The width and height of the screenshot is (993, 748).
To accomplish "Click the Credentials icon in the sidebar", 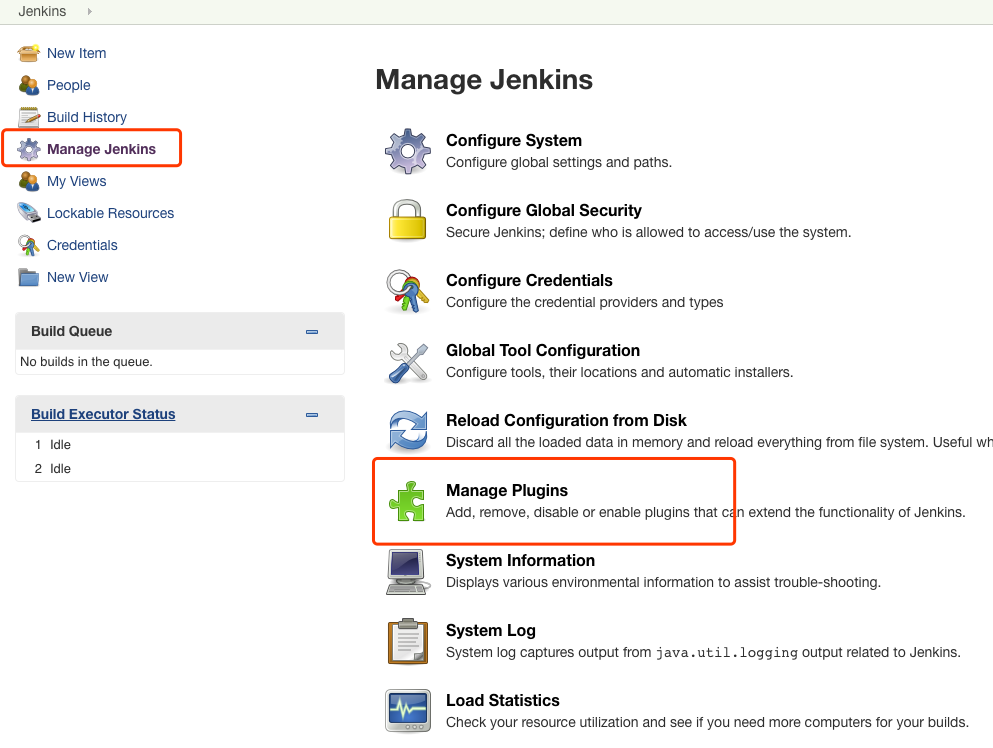I will (29, 245).
